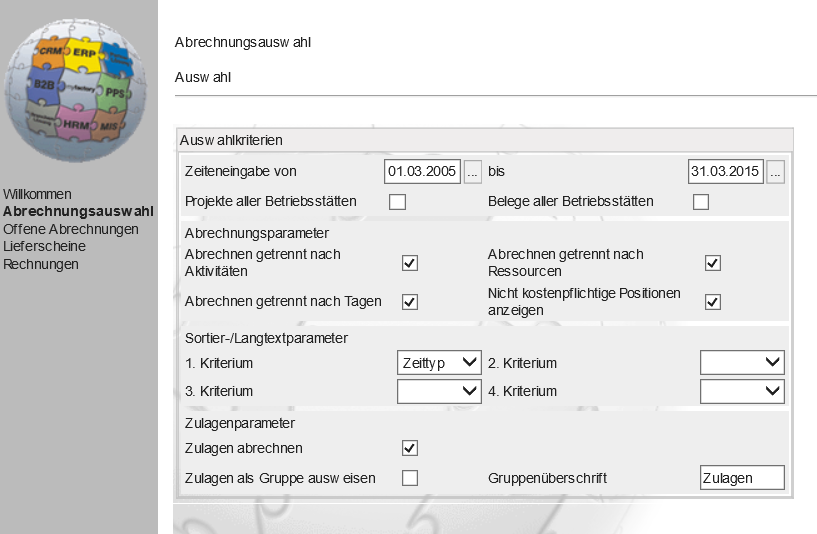Open the Rechnungen link

point(41,264)
